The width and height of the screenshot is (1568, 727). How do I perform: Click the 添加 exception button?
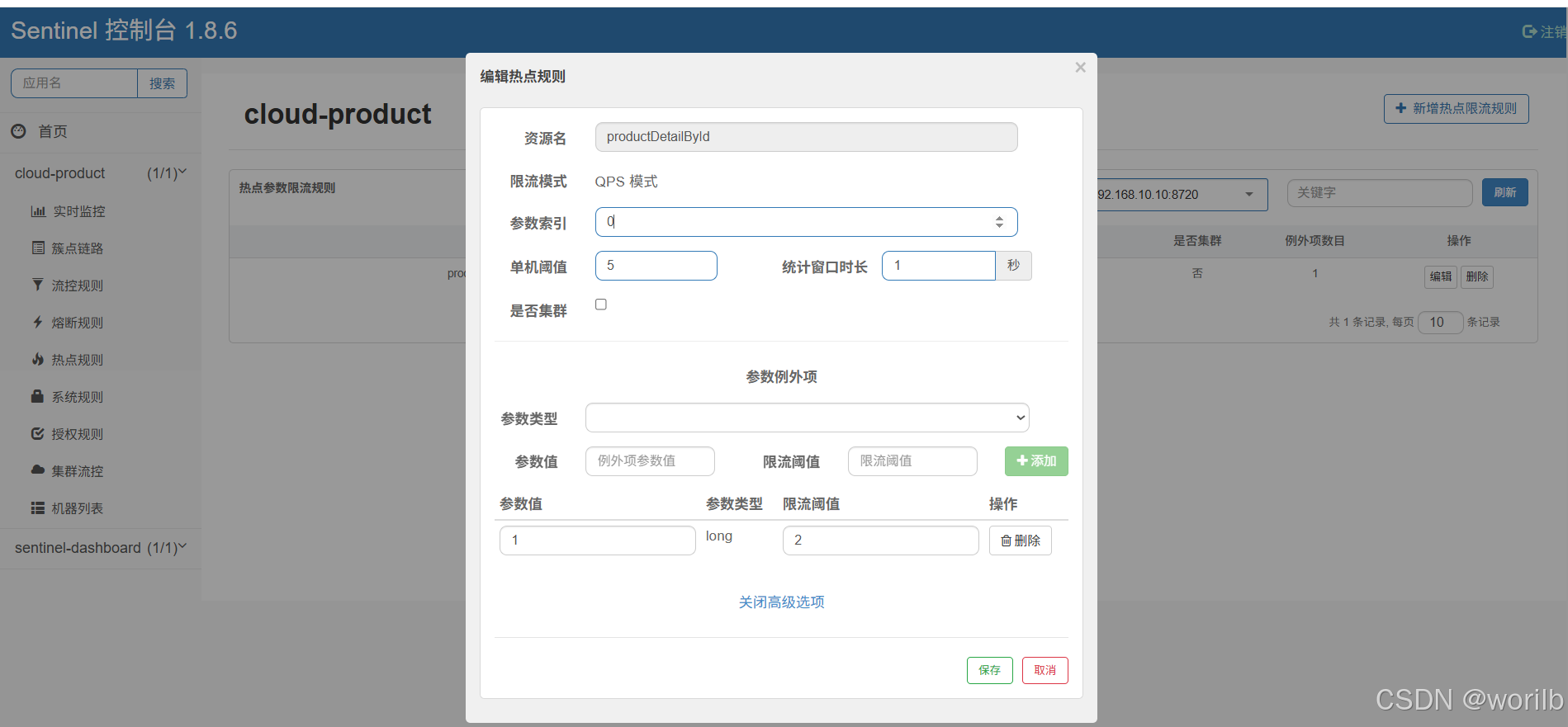click(x=1036, y=460)
